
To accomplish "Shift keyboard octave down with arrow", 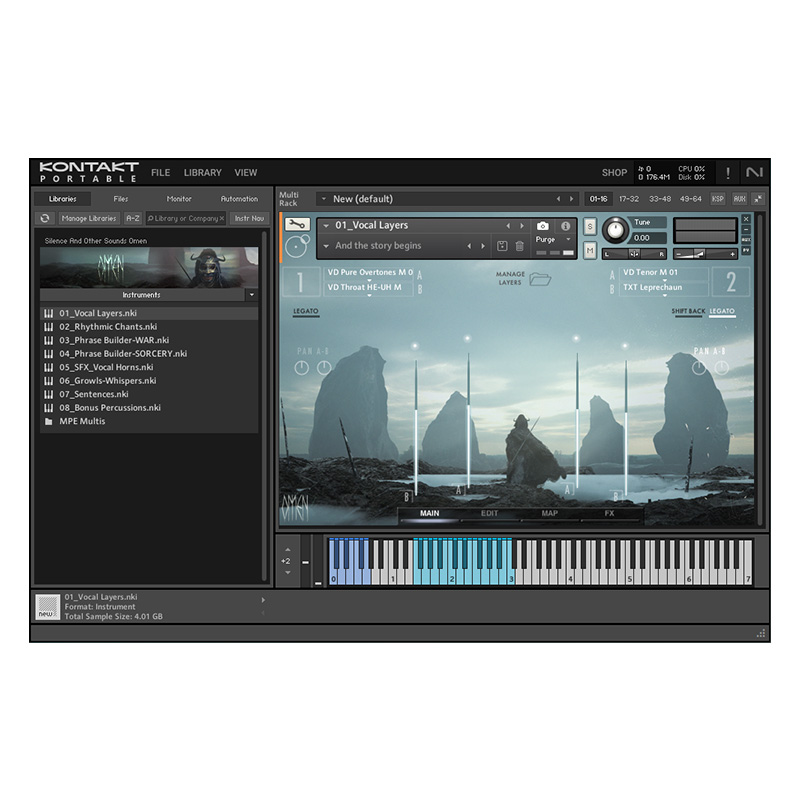I will pyautogui.click(x=288, y=572).
